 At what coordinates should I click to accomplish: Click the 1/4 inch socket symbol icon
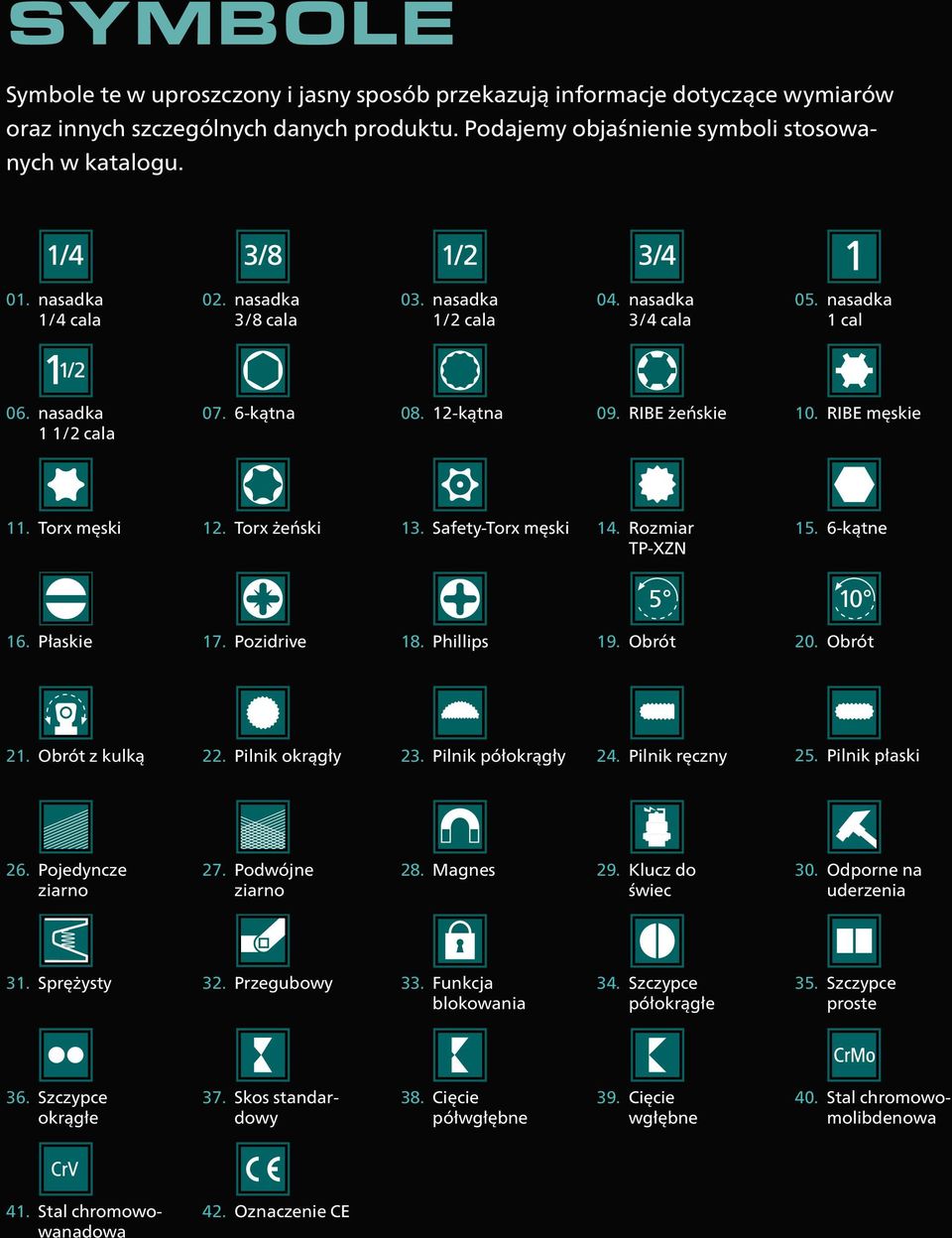tap(65, 256)
